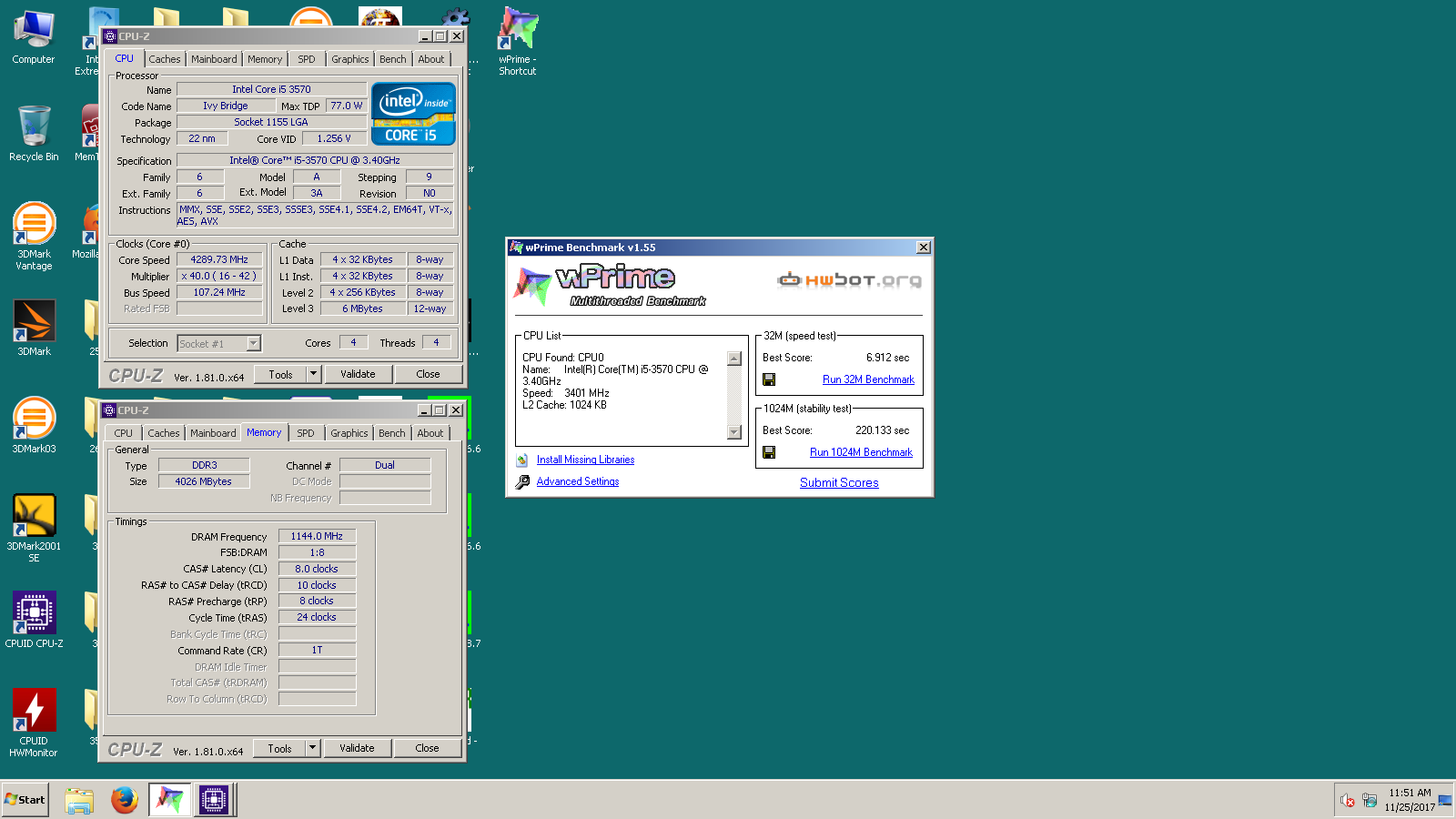This screenshot has width=1456, height=819.
Task: Select CPU tab in bottom CPU-Z window
Action: [124, 433]
